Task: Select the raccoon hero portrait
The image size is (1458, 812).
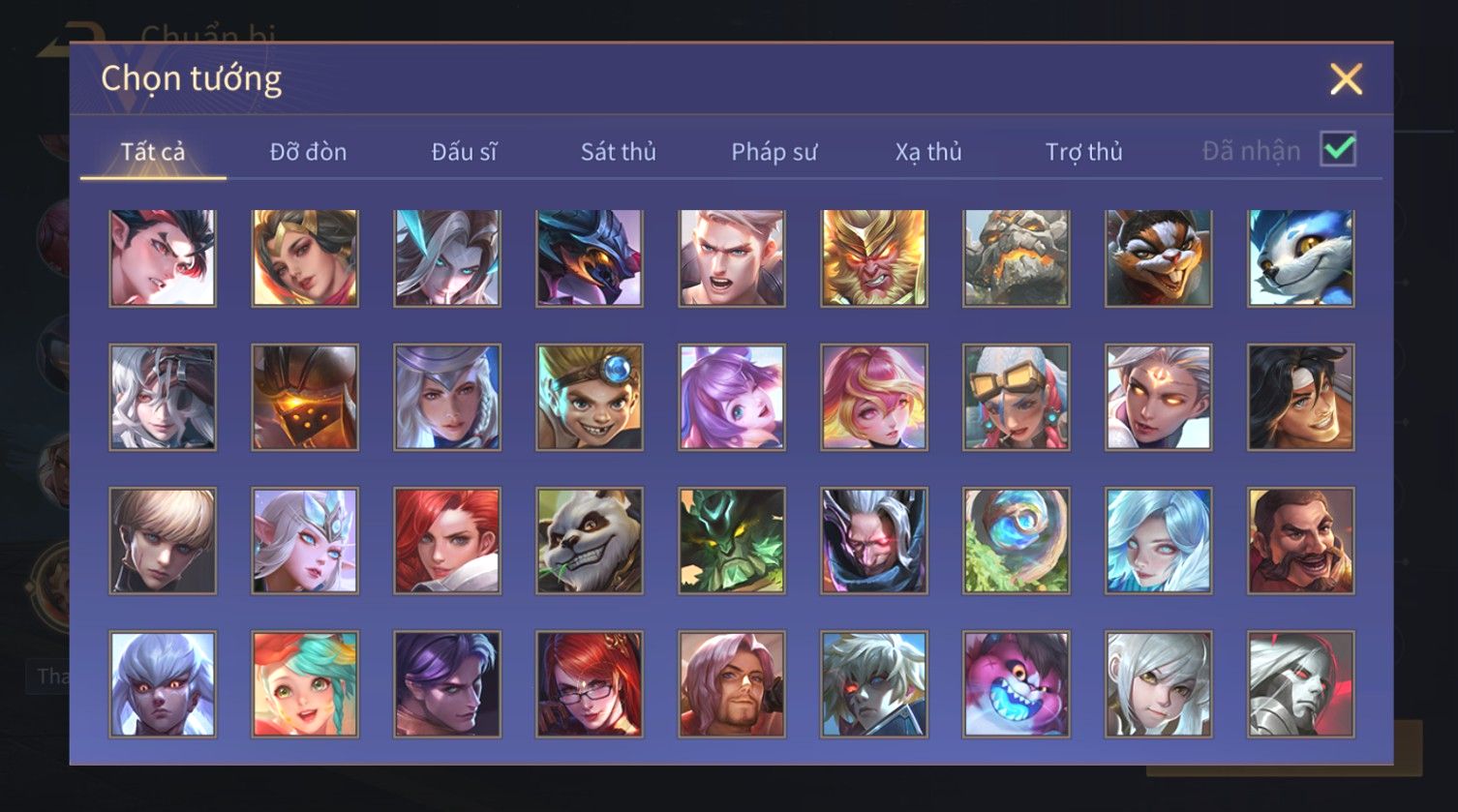Action: click(1159, 258)
